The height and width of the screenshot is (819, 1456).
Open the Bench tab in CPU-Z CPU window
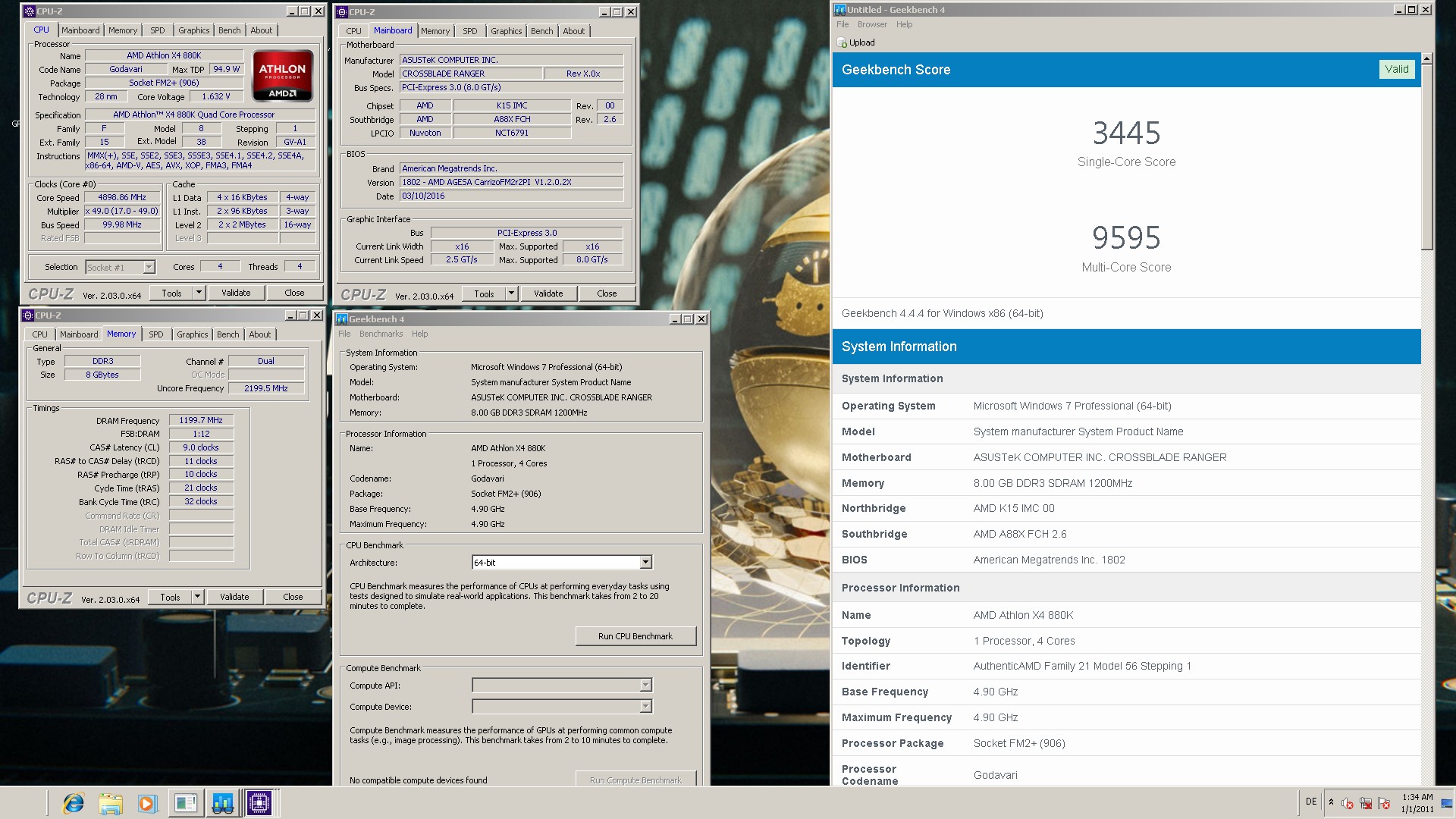point(230,30)
